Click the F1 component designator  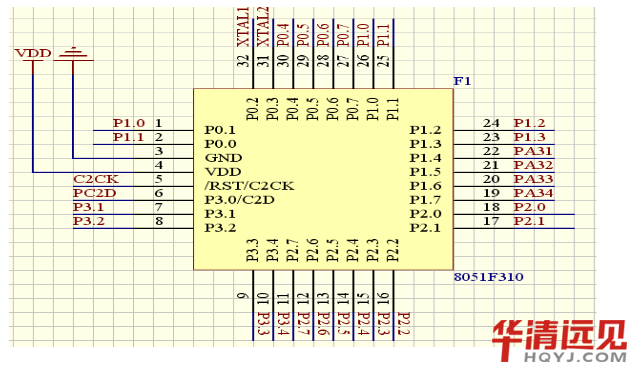click(x=462, y=81)
